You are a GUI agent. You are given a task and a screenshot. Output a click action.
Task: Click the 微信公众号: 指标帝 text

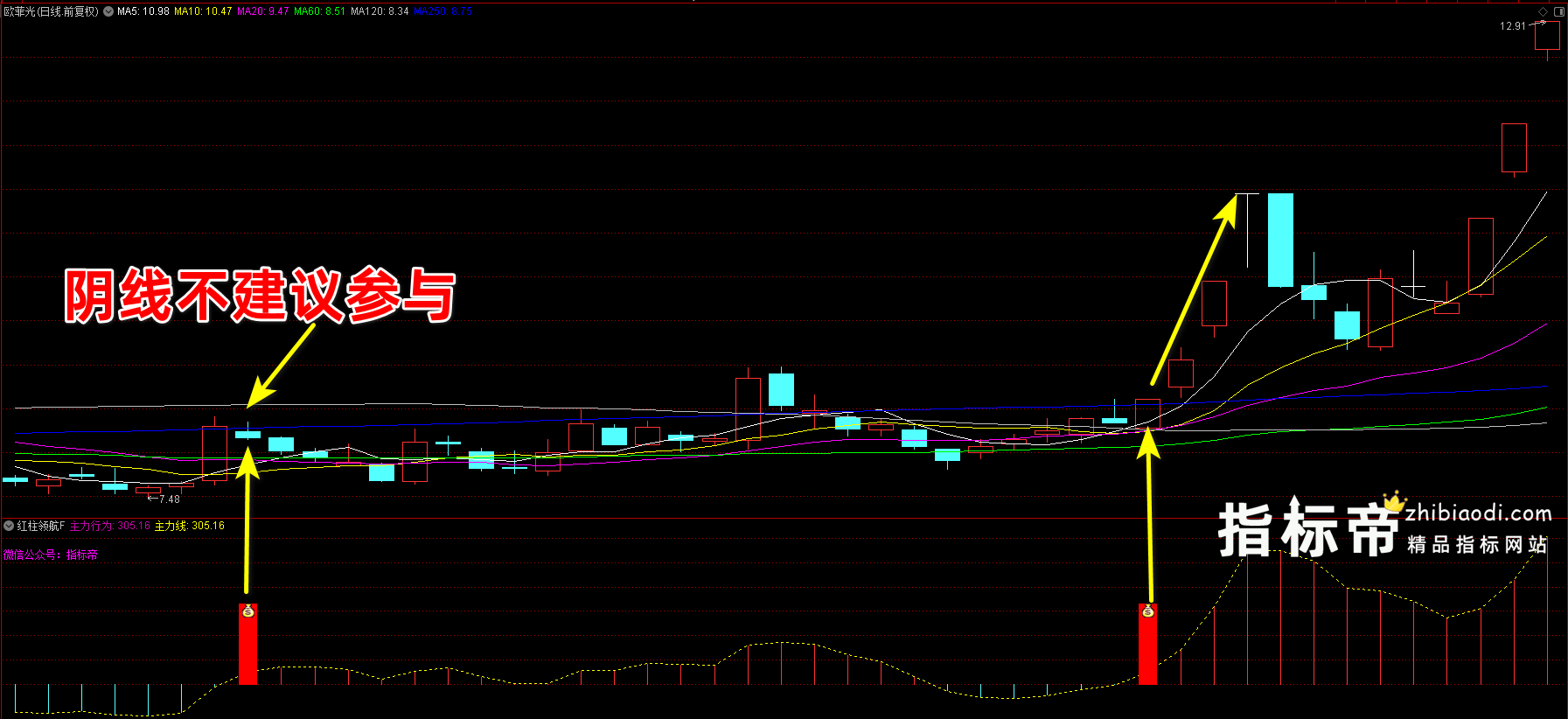[51, 555]
